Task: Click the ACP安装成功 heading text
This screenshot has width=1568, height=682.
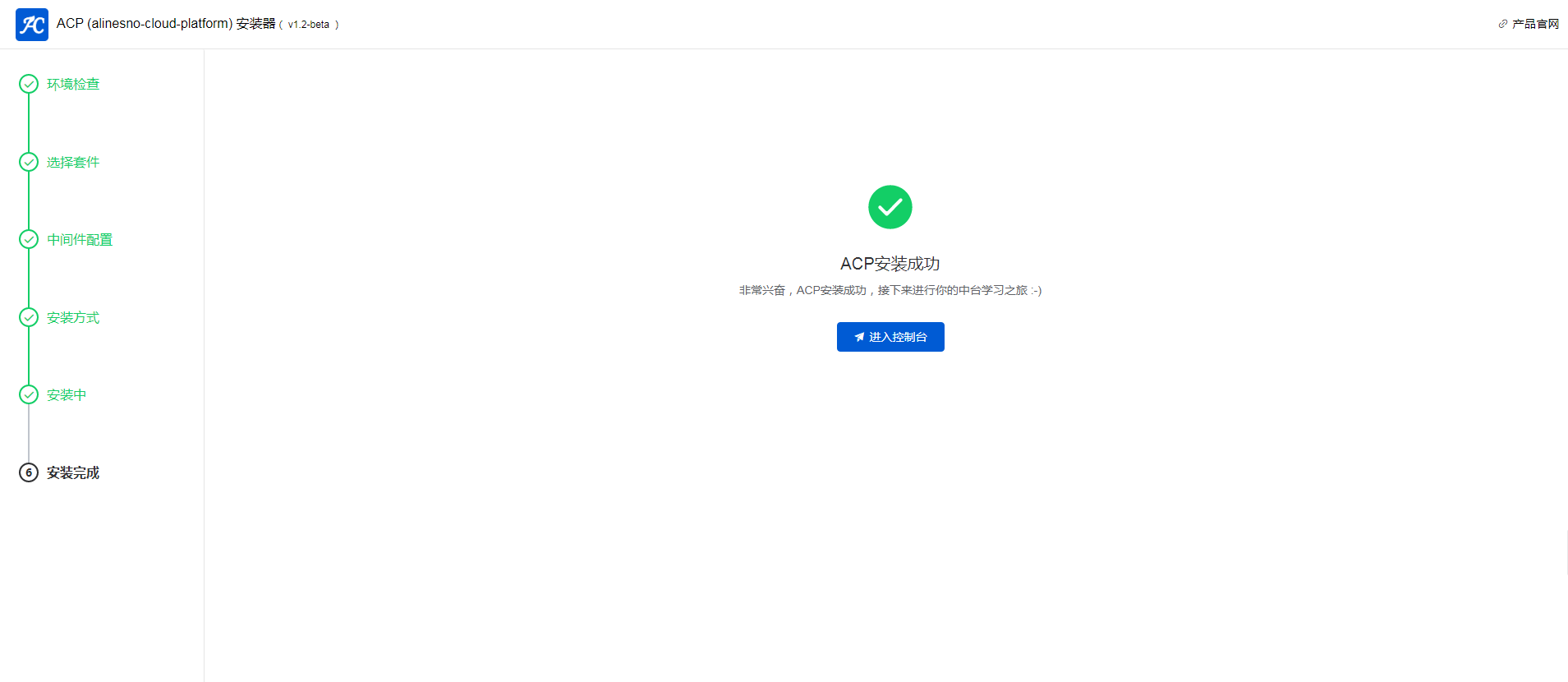Action: click(x=890, y=264)
